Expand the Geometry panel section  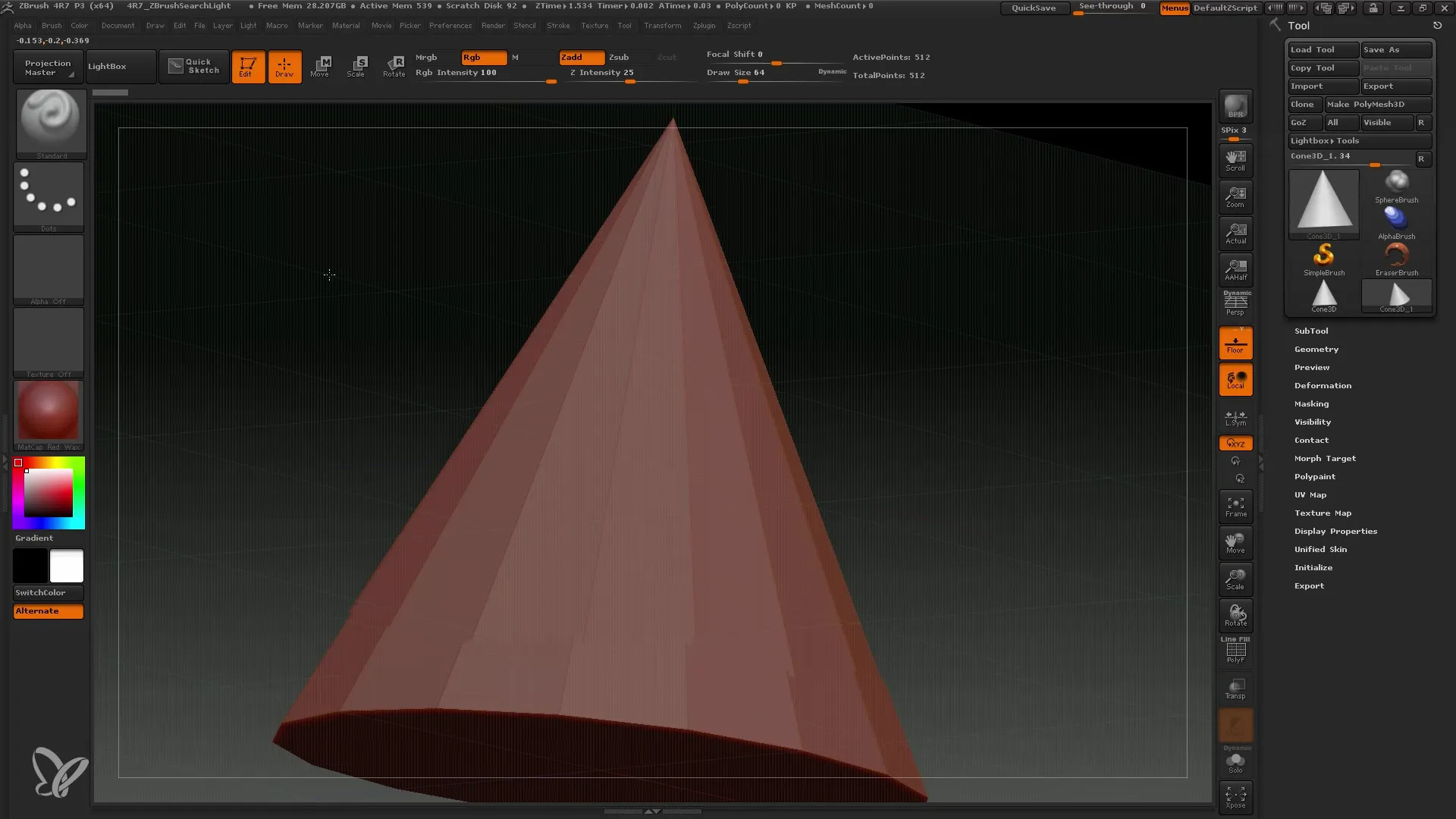(1316, 349)
